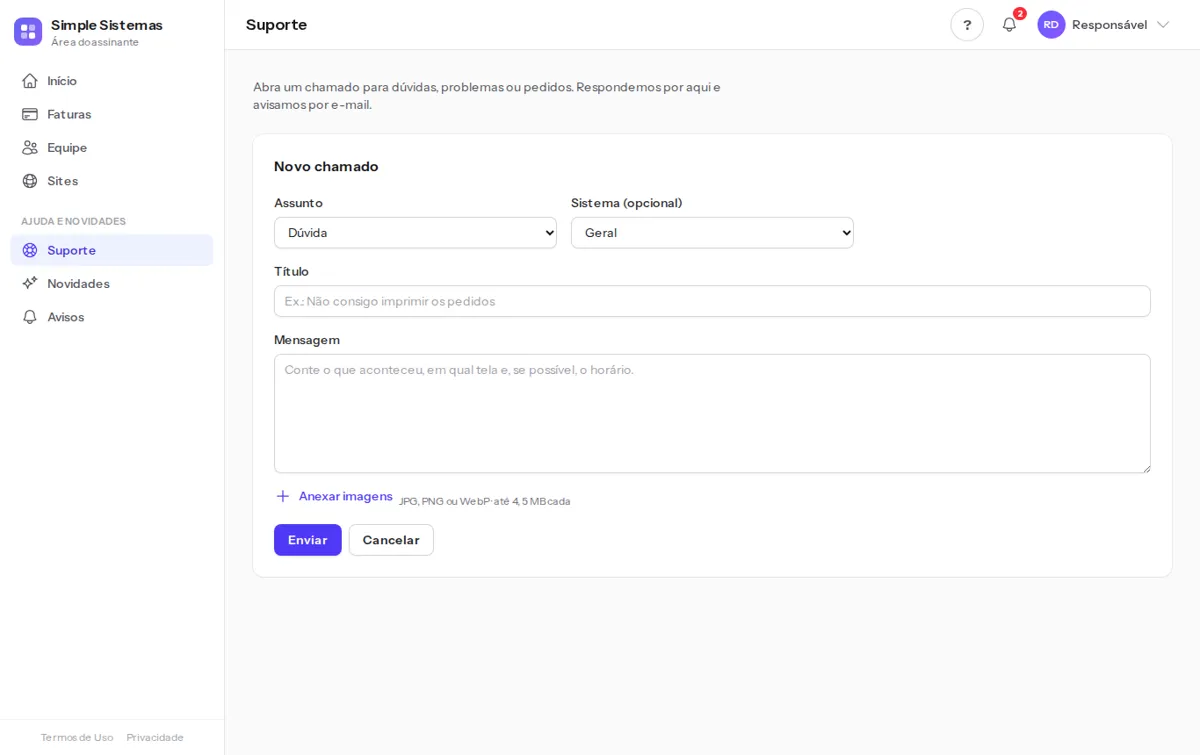The height and width of the screenshot is (755, 1200).
Task: Click the Suporte page title in header
Action: 276,25
